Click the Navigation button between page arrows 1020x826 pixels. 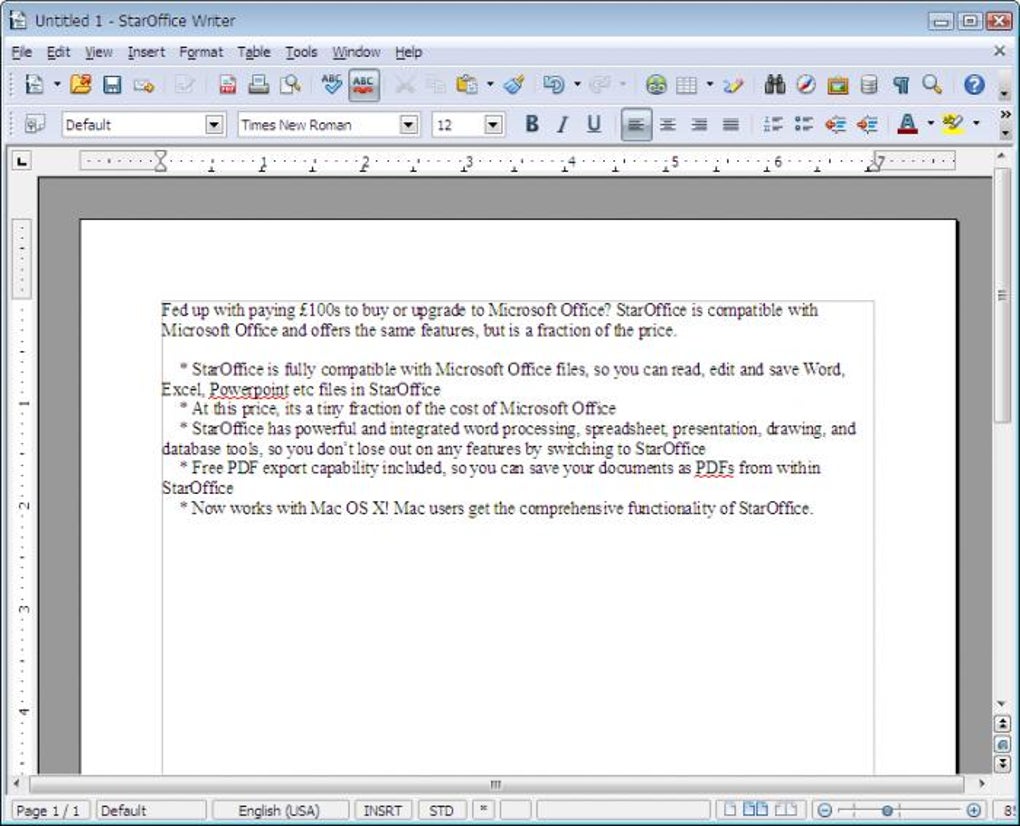tap(1002, 743)
